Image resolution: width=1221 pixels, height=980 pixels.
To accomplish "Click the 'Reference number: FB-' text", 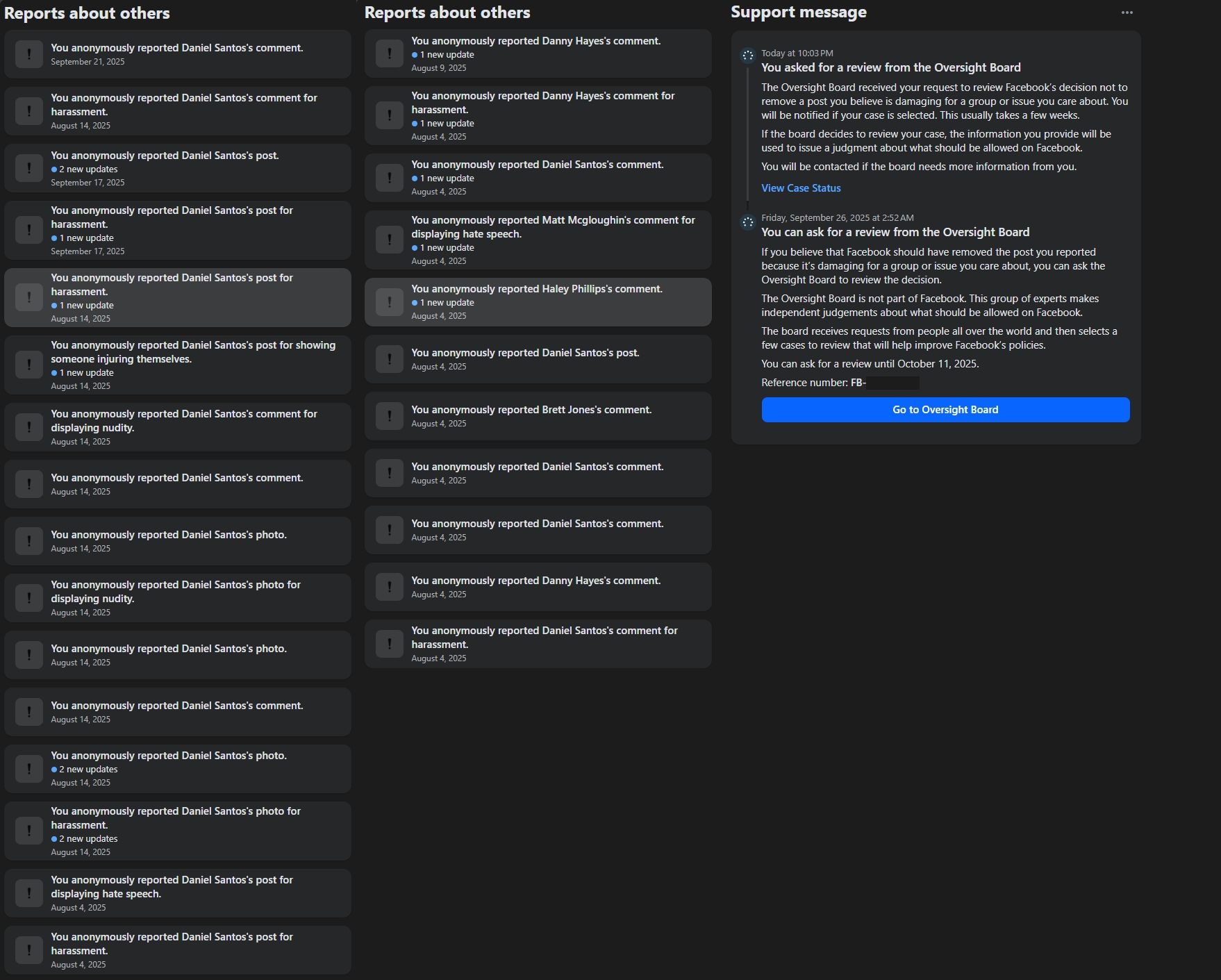I will pos(813,383).
